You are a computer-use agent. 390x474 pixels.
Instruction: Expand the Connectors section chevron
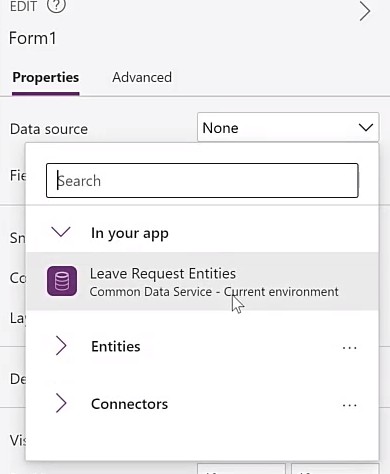[x=61, y=403]
